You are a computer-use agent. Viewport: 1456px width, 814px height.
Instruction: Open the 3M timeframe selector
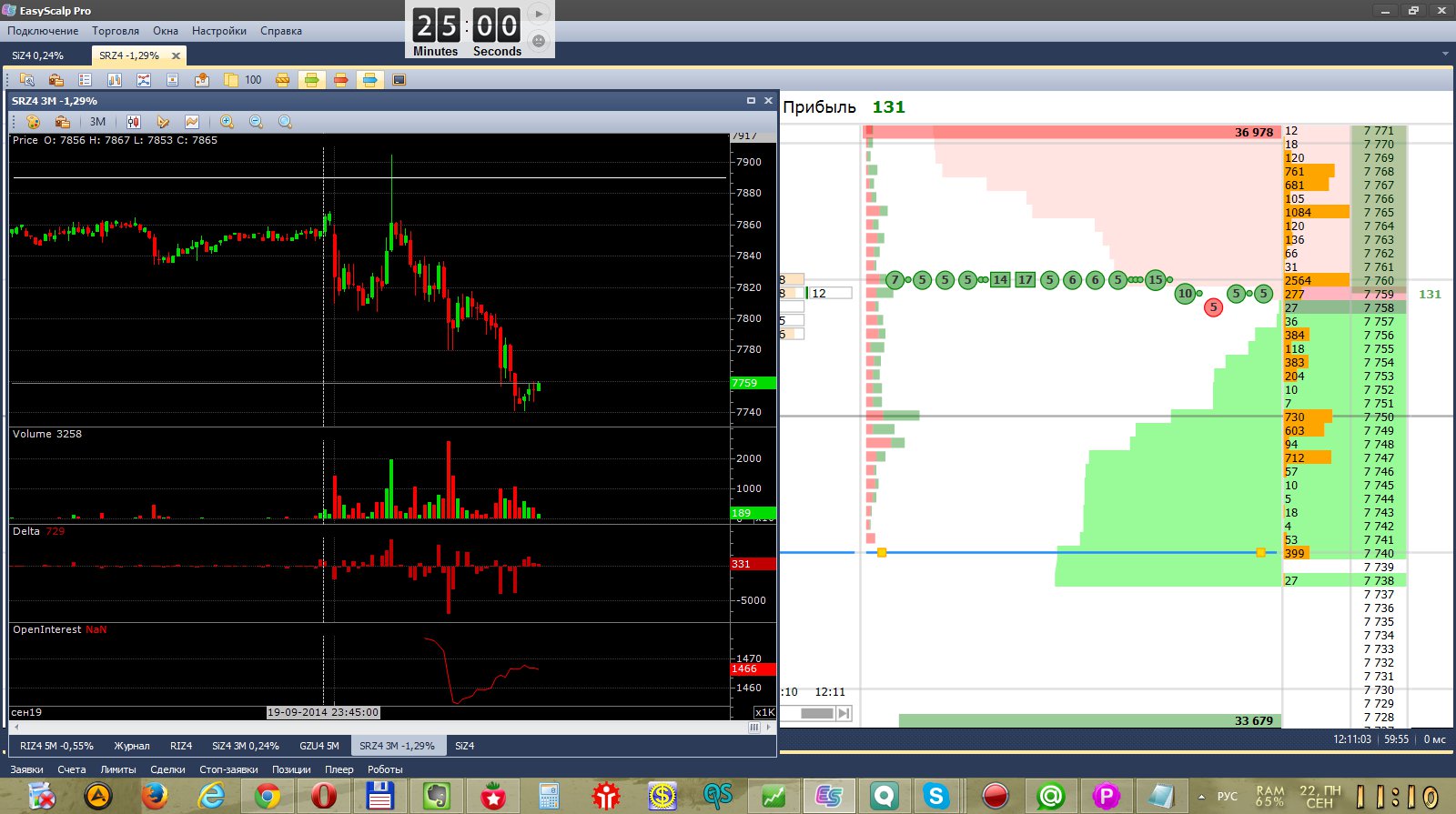pyautogui.click(x=97, y=122)
